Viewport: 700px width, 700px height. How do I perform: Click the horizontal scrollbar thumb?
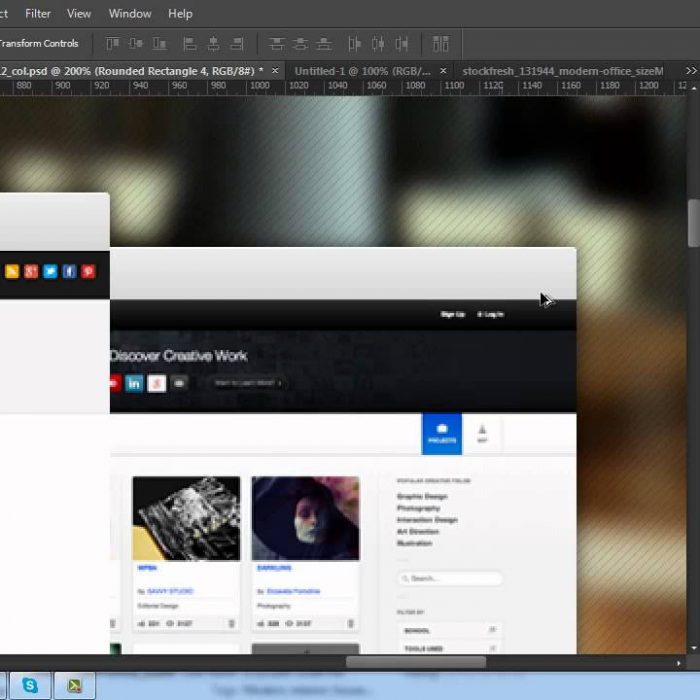415,662
